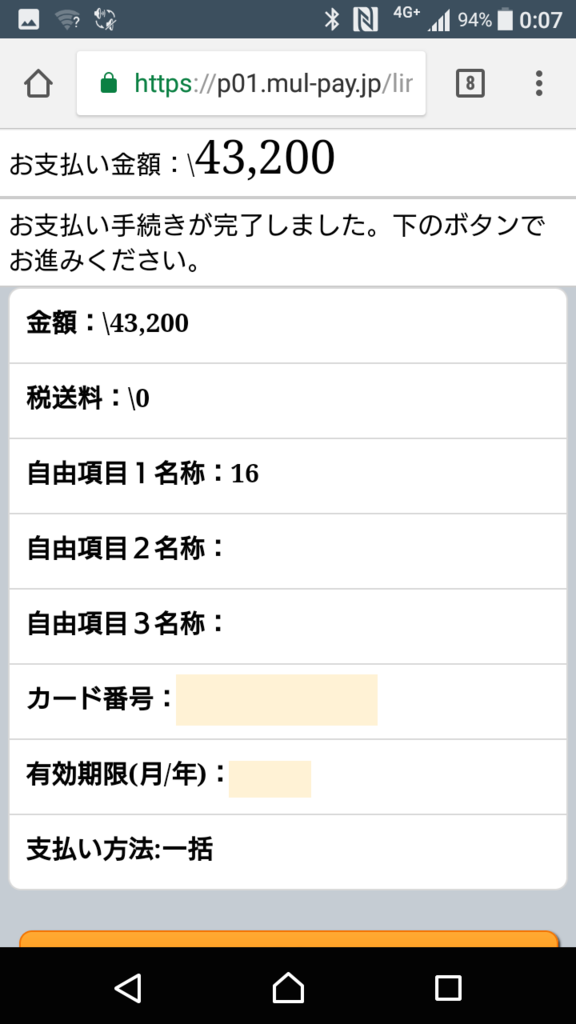576x1024 pixels.
Task: Open the tab switcher showing 8 tabs
Action: (470, 84)
